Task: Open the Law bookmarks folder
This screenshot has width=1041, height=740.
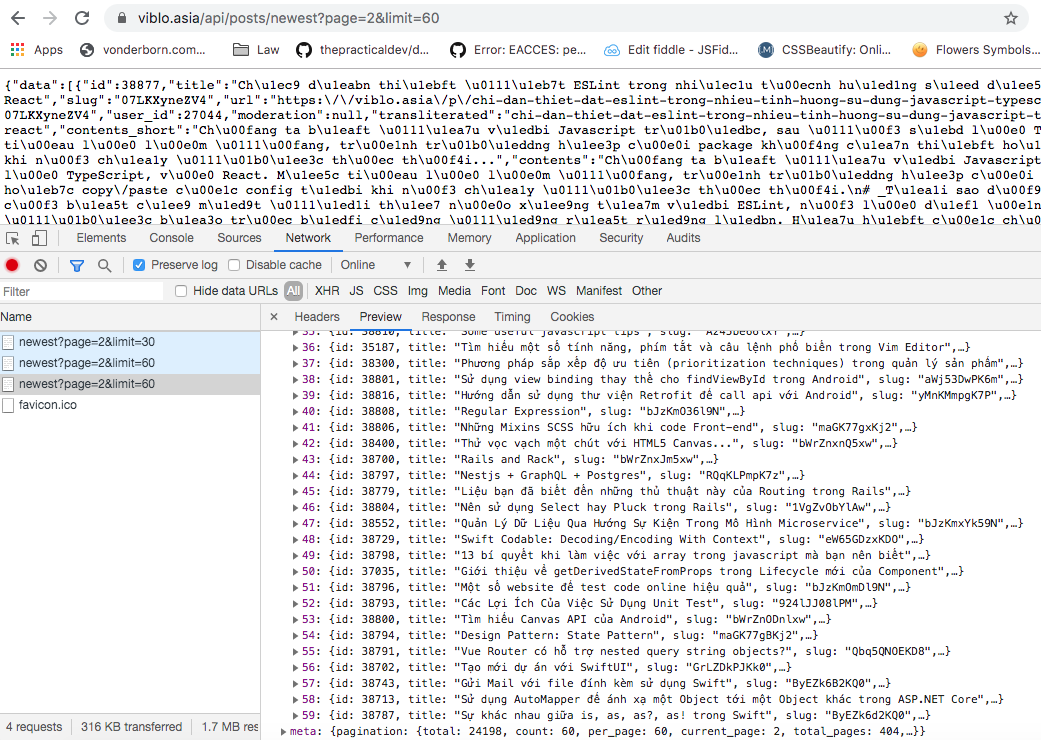Action: (256, 50)
